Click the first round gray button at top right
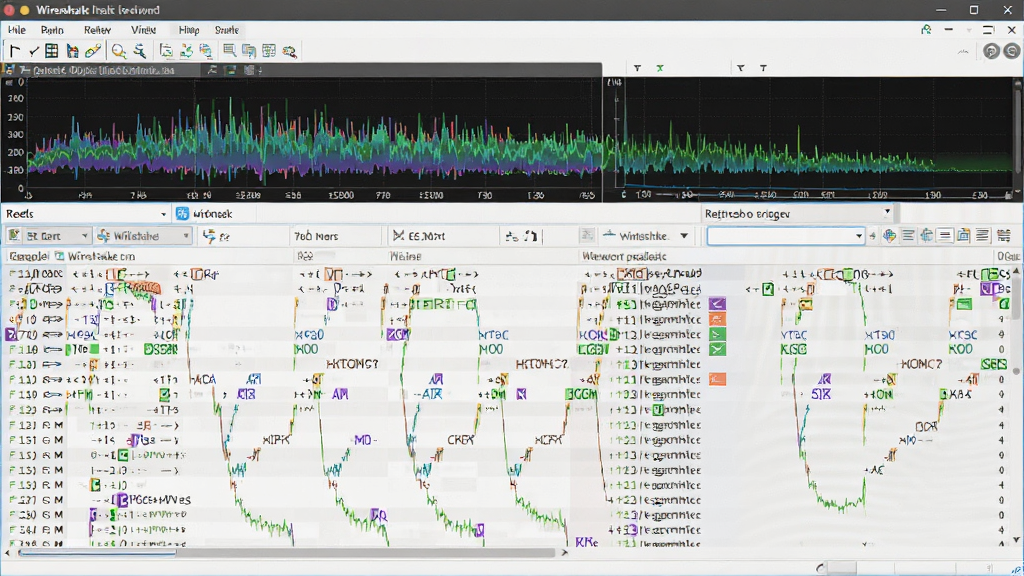The width and height of the screenshot is (1024, 576). pos(991,51)
